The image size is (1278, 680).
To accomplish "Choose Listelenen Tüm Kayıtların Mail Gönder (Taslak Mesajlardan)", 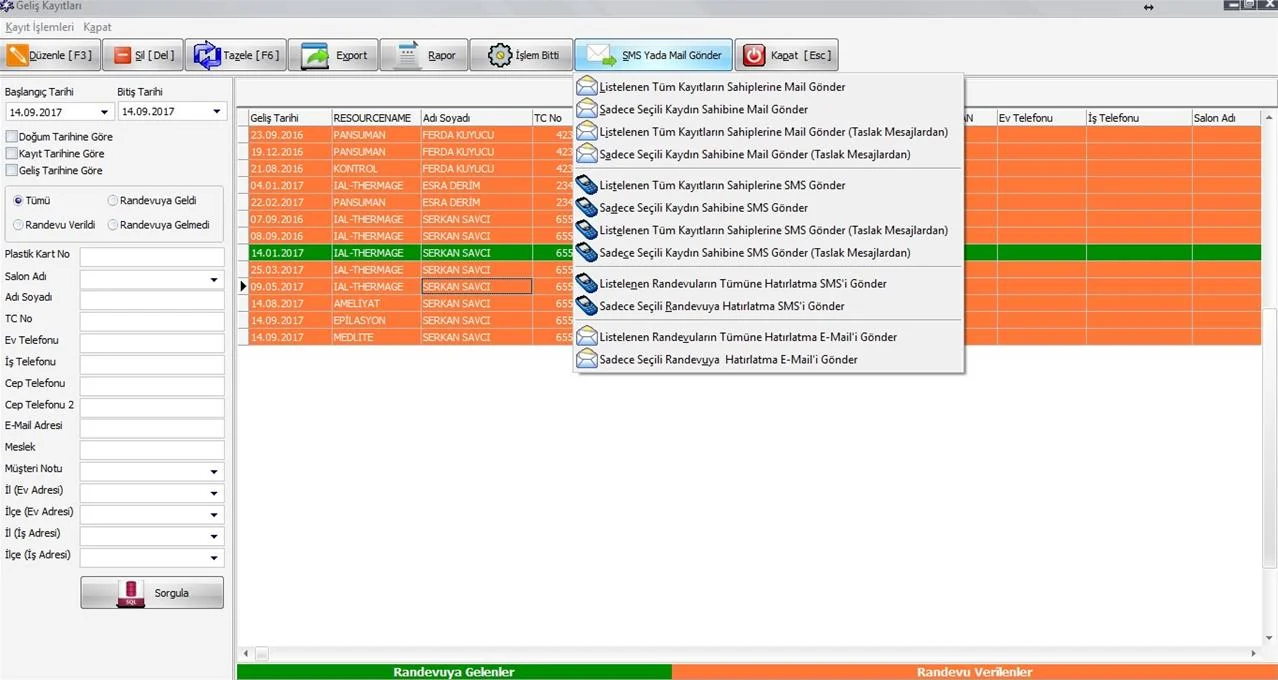I will tap(768, 131).
